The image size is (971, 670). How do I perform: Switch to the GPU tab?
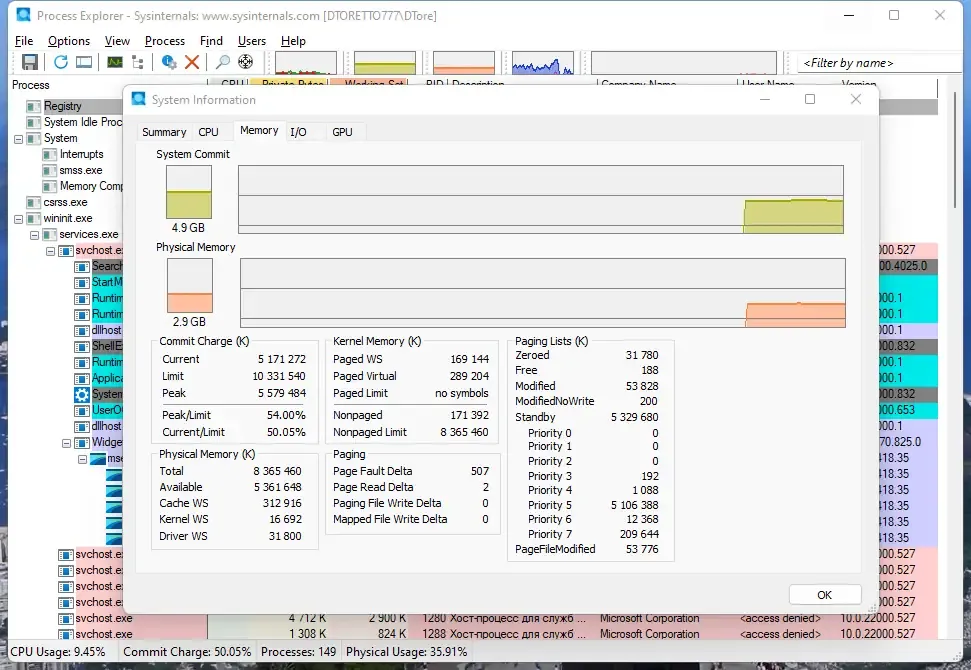point(342,132)
